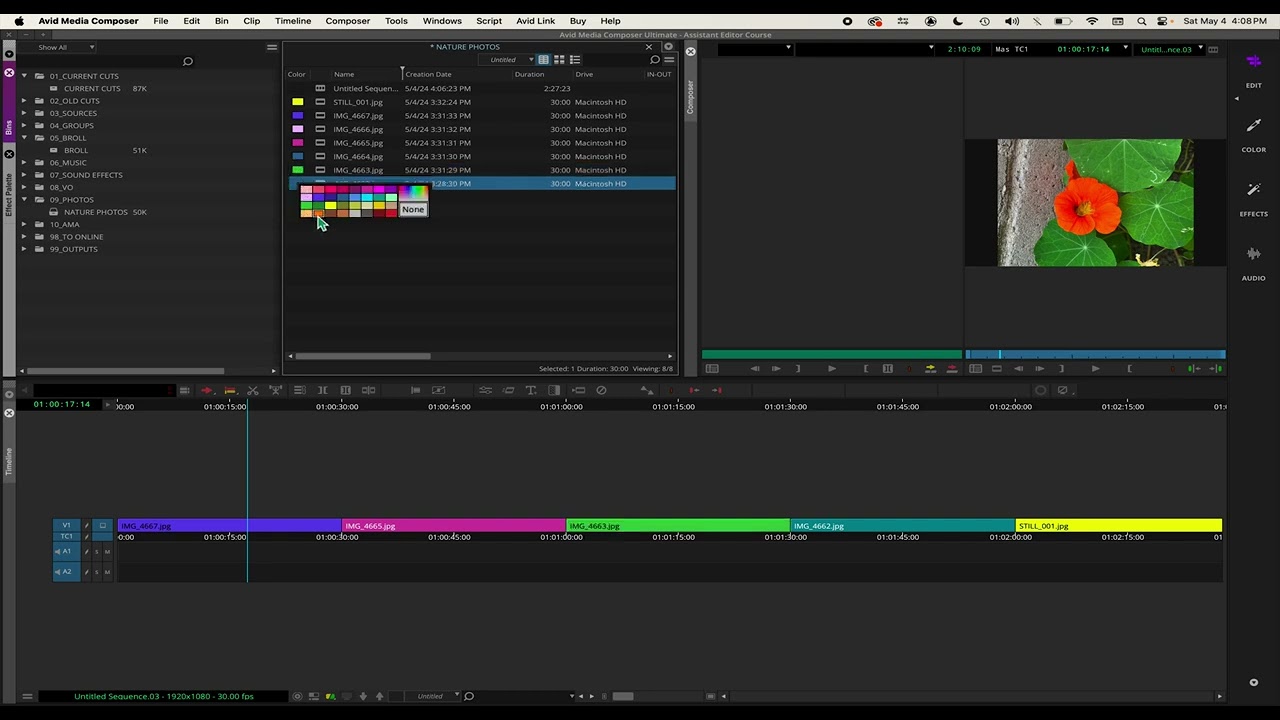This screenshot has width=1280, height=720.
Task: Open the Composer menu
Action: (x=348, y=21)
